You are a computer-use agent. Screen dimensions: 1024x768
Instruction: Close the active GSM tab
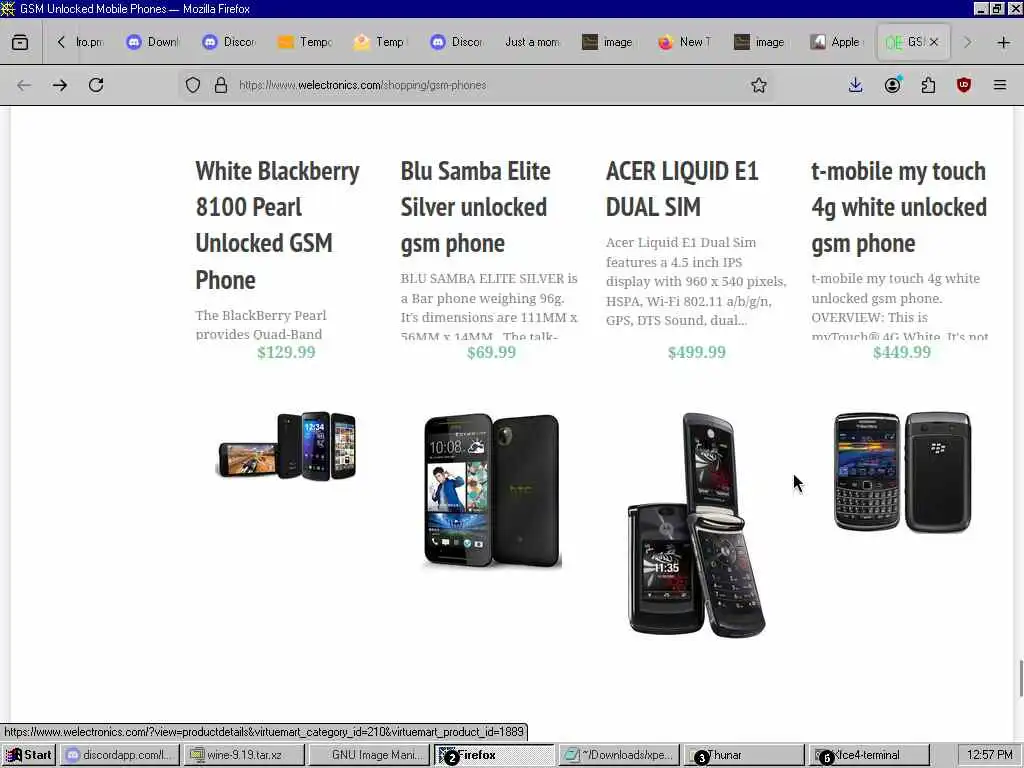(934, 42)
